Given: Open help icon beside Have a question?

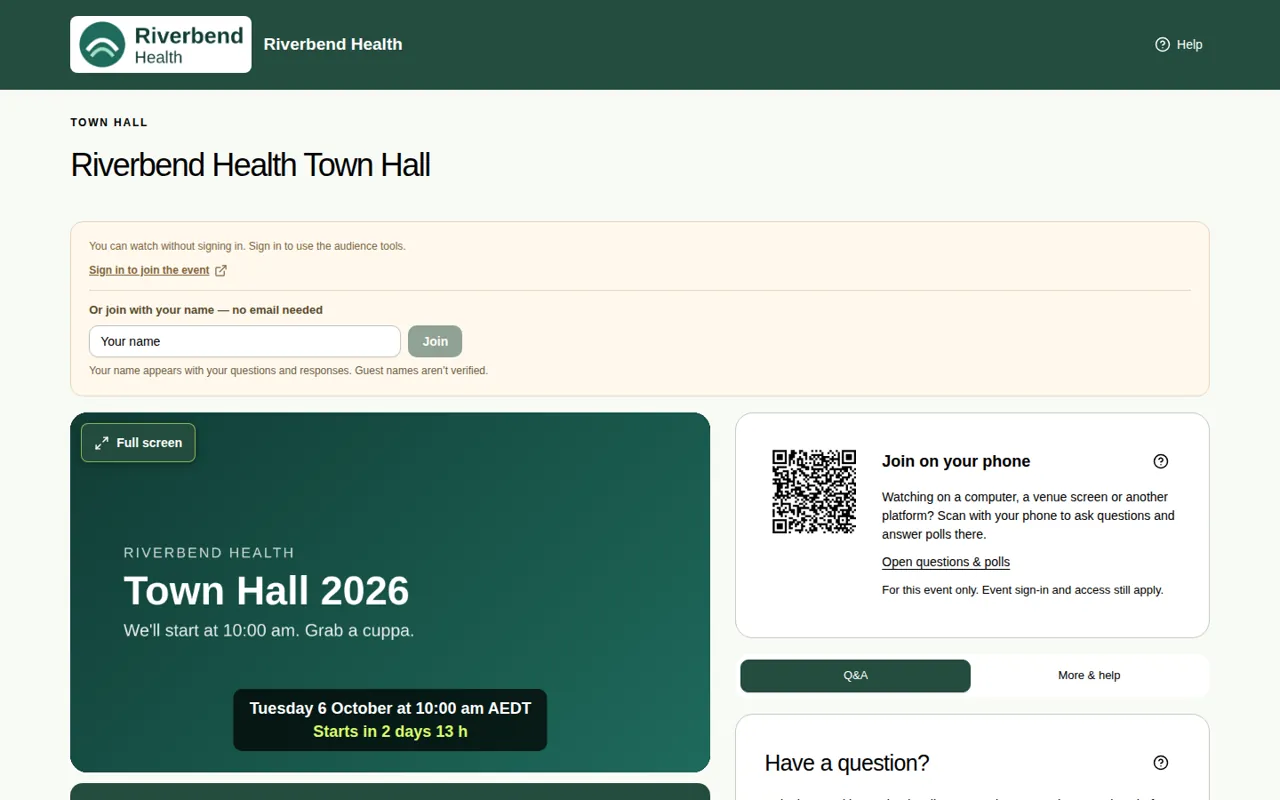Looking at the screenshot, I should coord(1161,763).
